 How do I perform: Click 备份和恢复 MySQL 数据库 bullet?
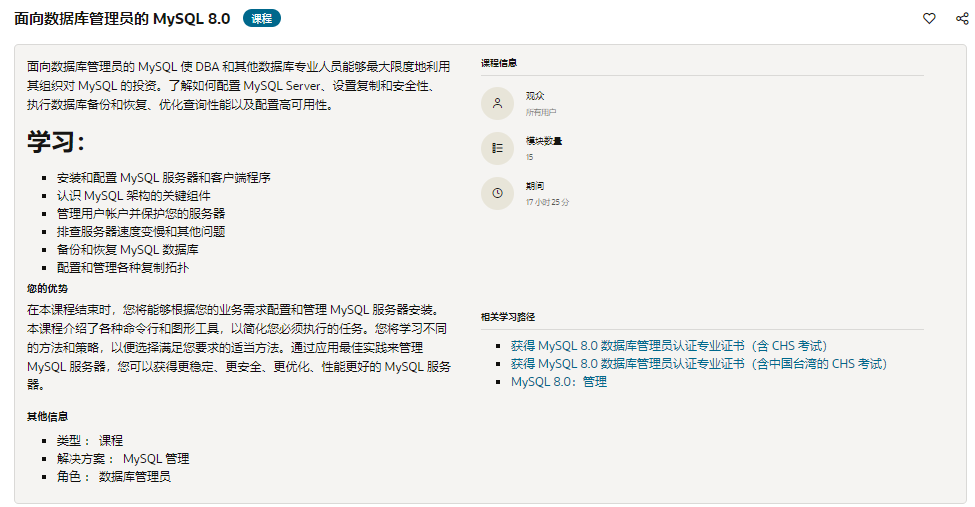[127, 250]
